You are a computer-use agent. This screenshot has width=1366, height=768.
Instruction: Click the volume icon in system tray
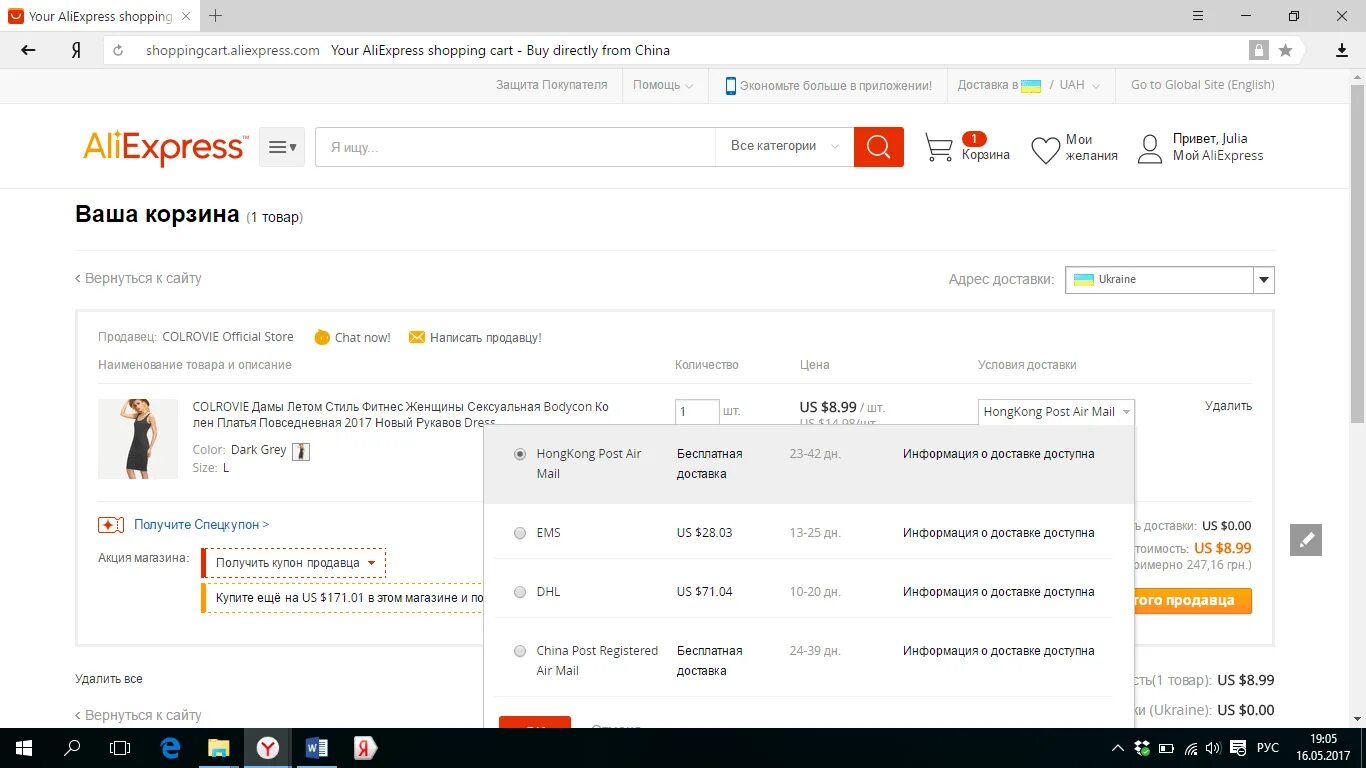tap(1213, 748)
